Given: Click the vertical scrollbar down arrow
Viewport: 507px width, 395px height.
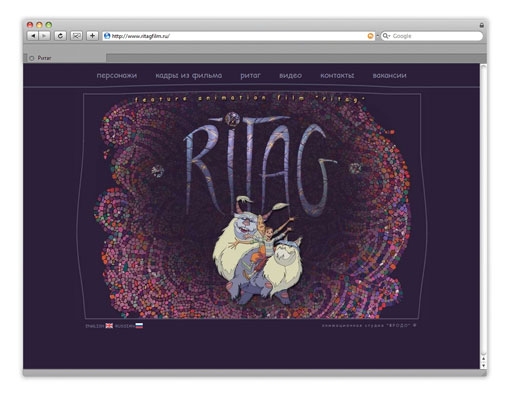Looking at the screenshot, I should click(483, 365).
